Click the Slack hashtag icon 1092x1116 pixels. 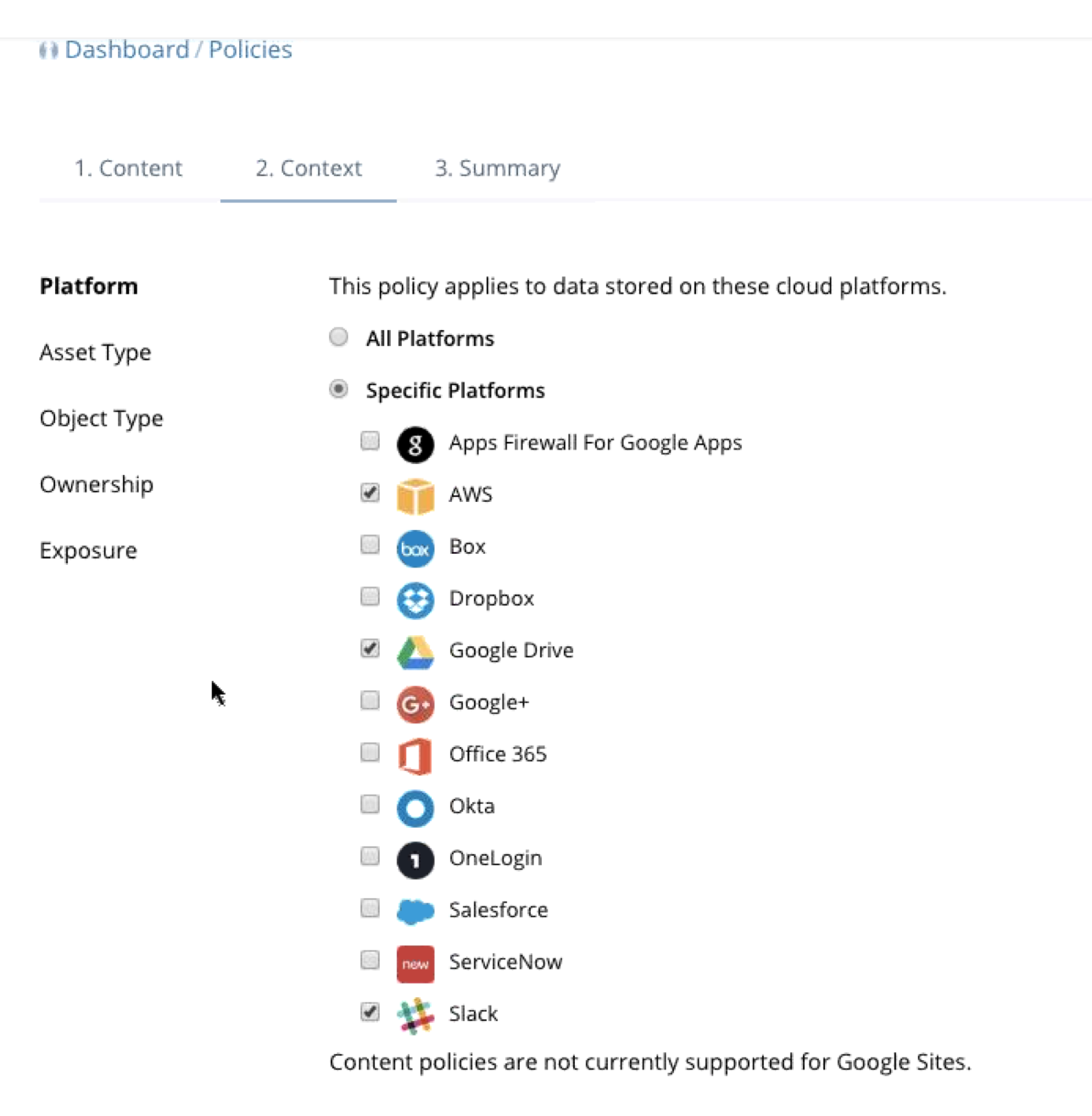tap(415, 1015)
